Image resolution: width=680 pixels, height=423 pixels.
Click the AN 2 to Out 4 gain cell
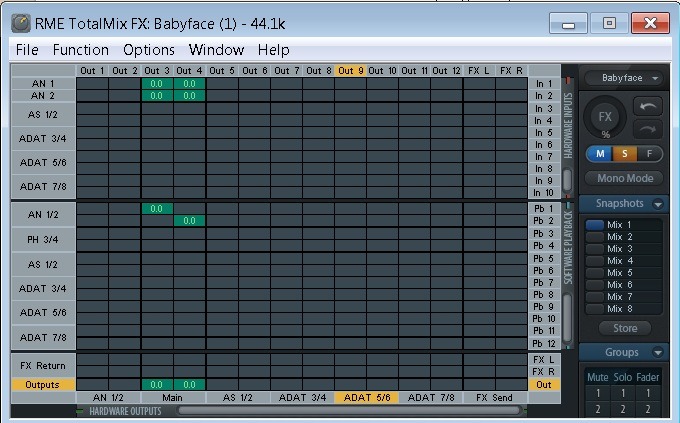[190, 95]
